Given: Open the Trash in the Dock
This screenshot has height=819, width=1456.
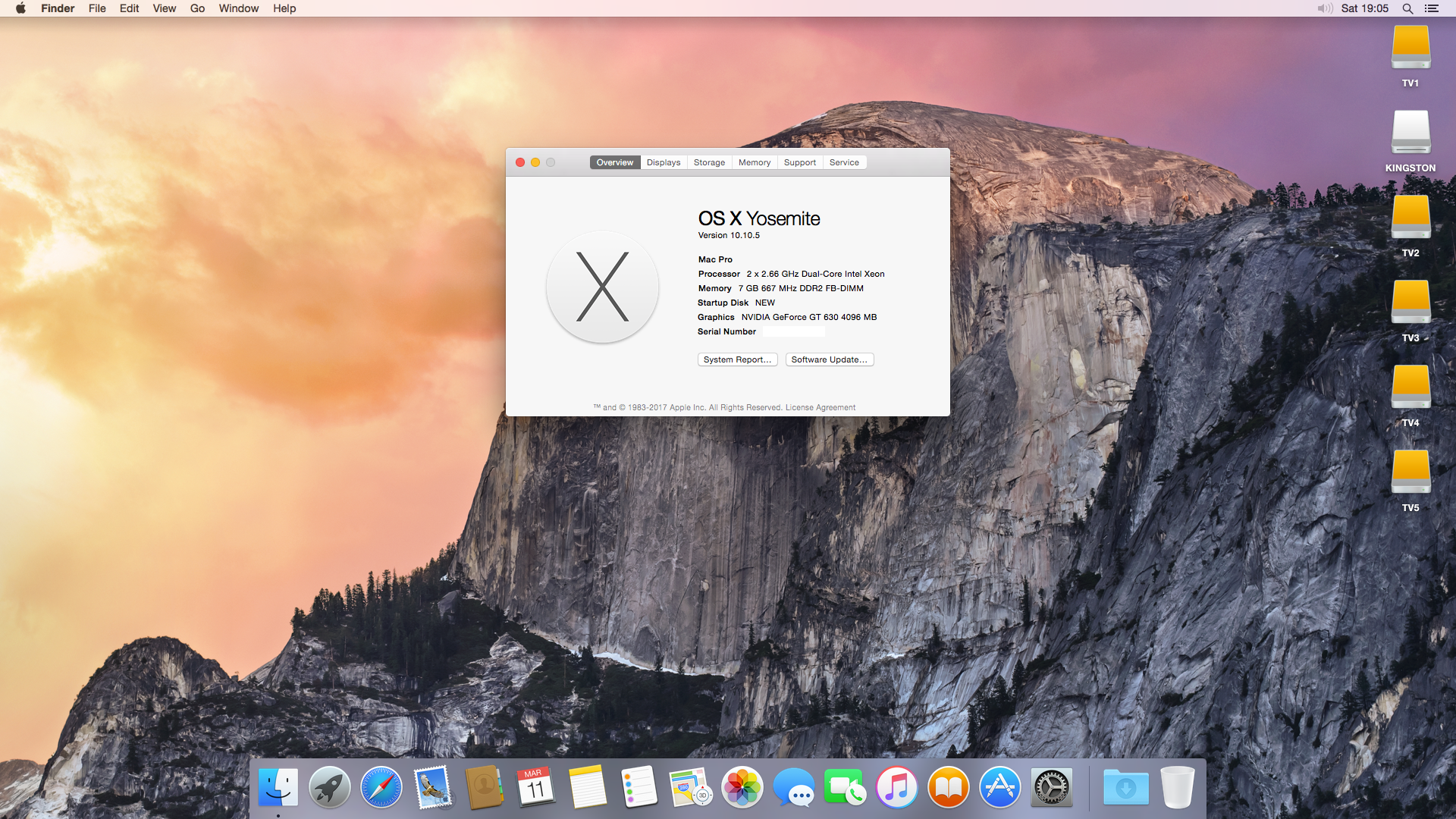Looking at the screenshot, I should (1177, 788).
